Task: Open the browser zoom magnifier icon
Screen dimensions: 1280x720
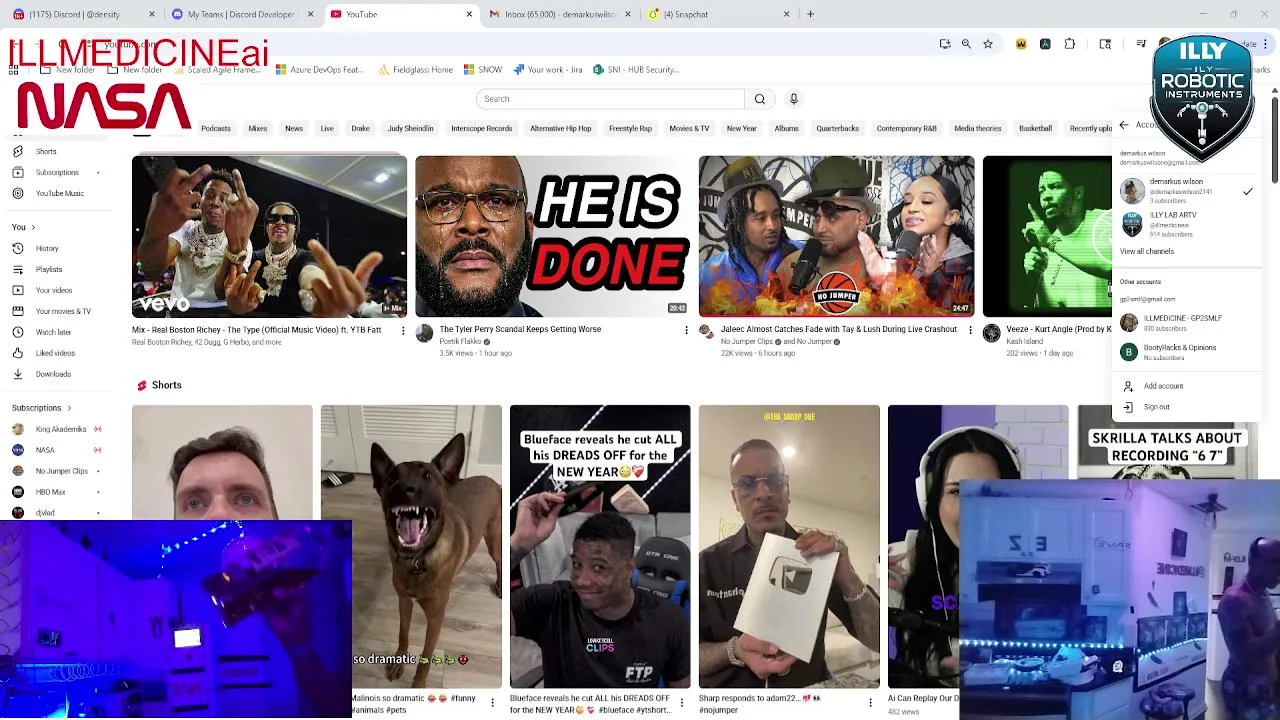Action: (x=966, y=44)
